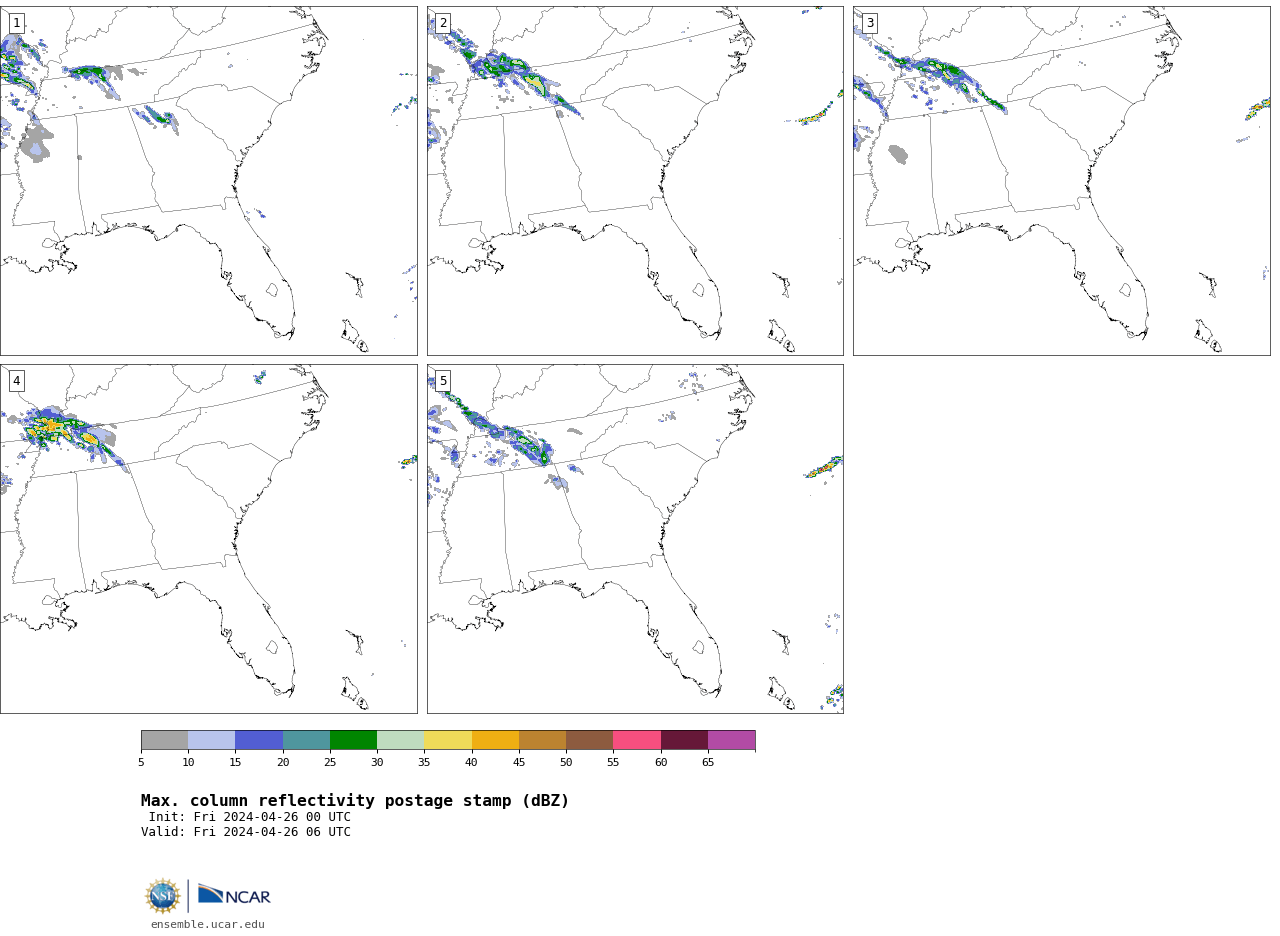Image resolution: width=1280 pixels, height=936 pixels.
Task: Select the purple 65+ dBZ swatch
Action: [x=731, y=740]
